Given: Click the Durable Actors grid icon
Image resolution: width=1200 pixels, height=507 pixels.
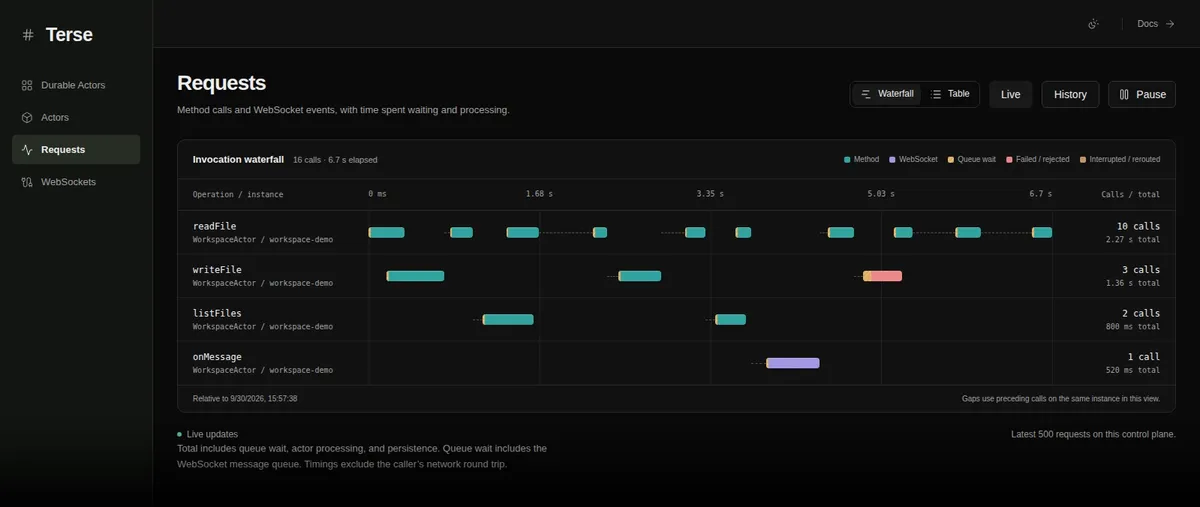Looking at the screenshot, I should tap(27, 85).
